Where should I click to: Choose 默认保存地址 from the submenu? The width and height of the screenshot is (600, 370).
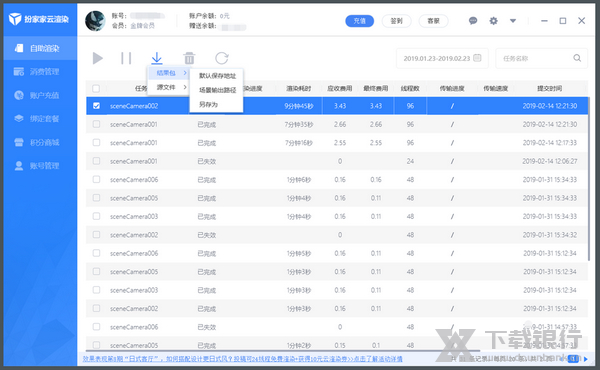(x=217, y=76)
